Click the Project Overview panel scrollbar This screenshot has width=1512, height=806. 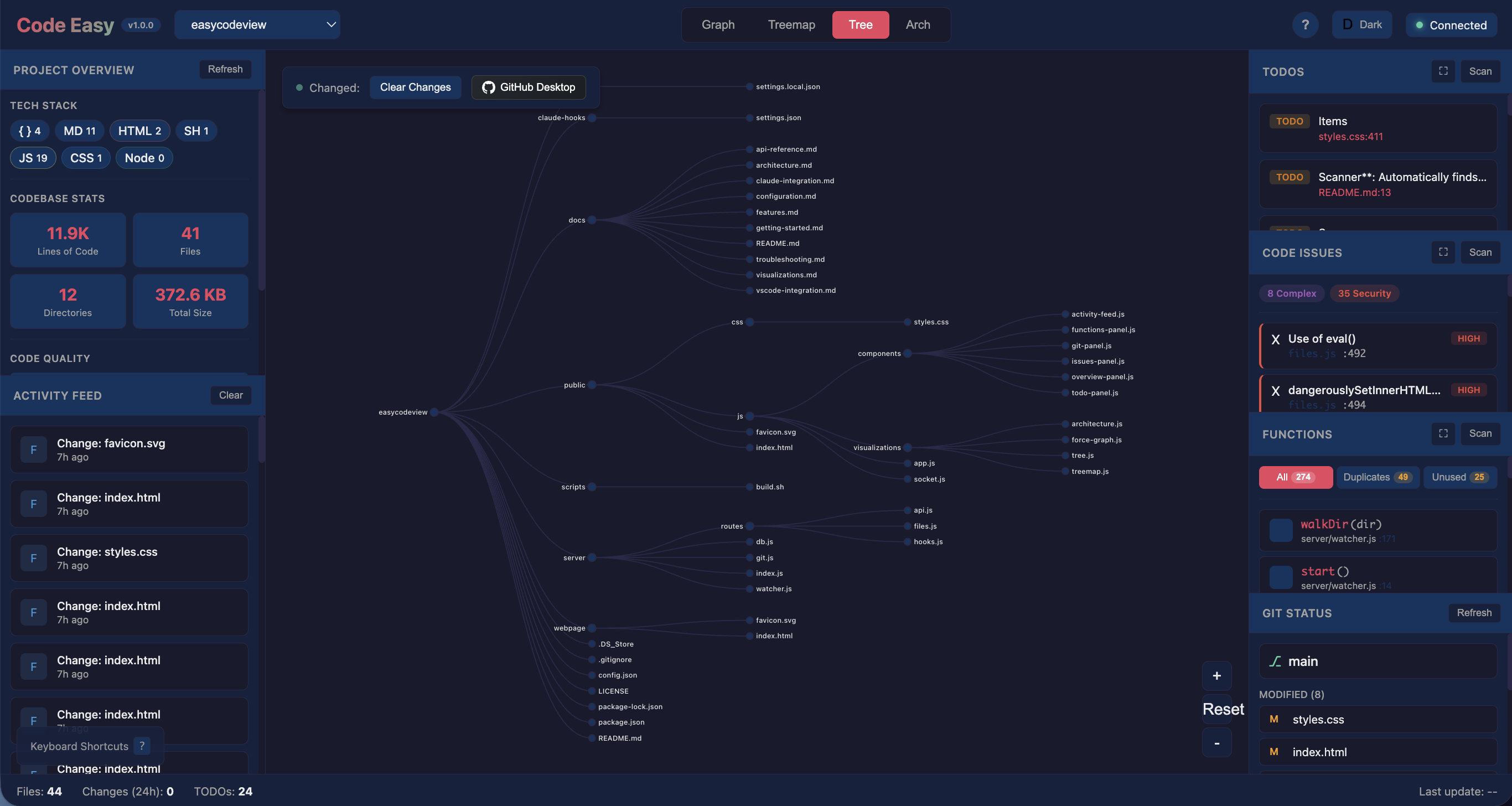pos(262,191)
